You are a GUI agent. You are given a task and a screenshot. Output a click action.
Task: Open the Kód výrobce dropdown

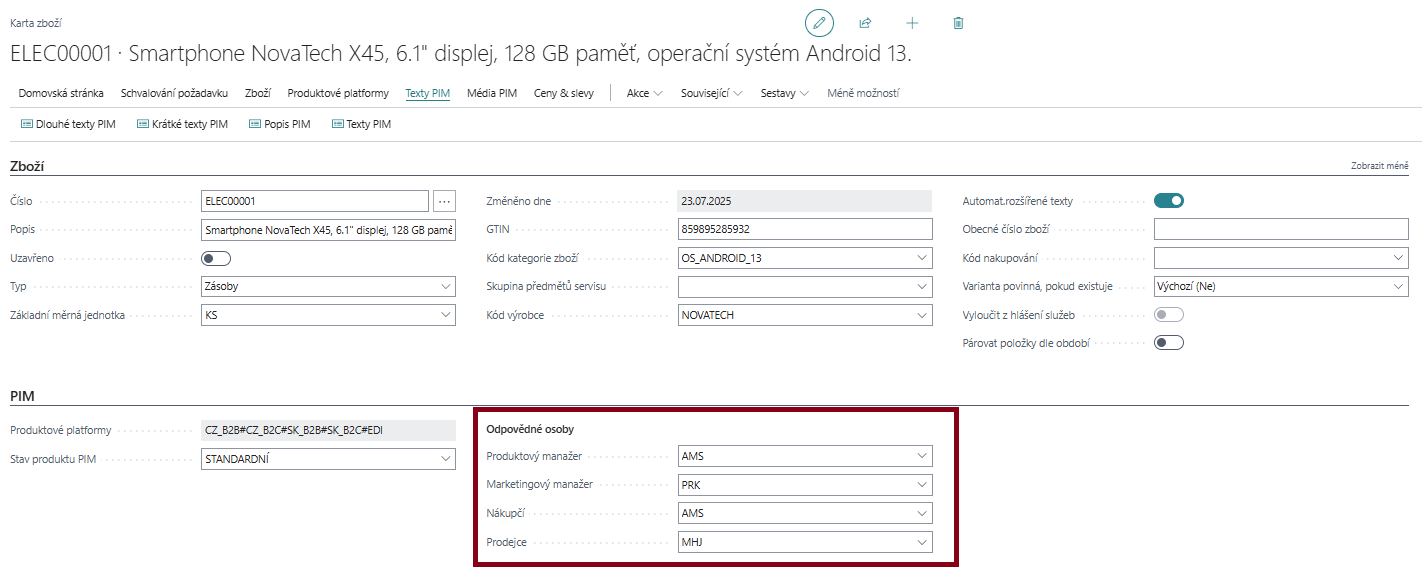pyautogui.click(x=922, y=315)
